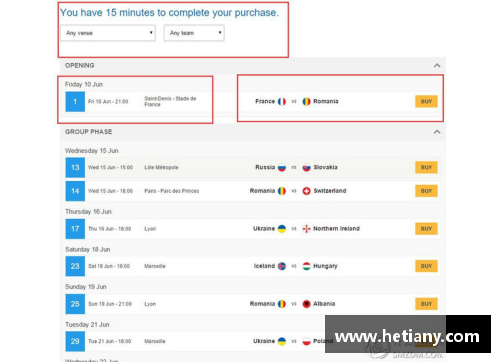Click the France flag icon

pos(282,101)
